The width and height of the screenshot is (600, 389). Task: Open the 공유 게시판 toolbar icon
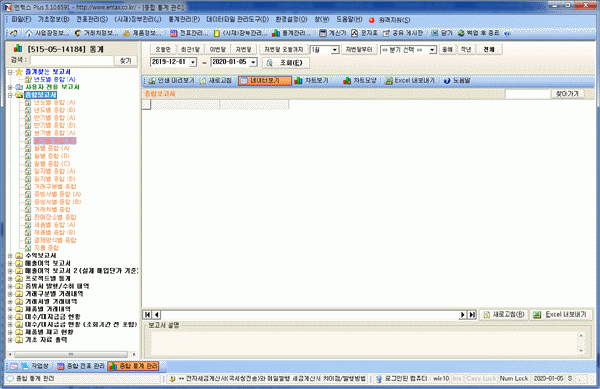pos(386,33)
